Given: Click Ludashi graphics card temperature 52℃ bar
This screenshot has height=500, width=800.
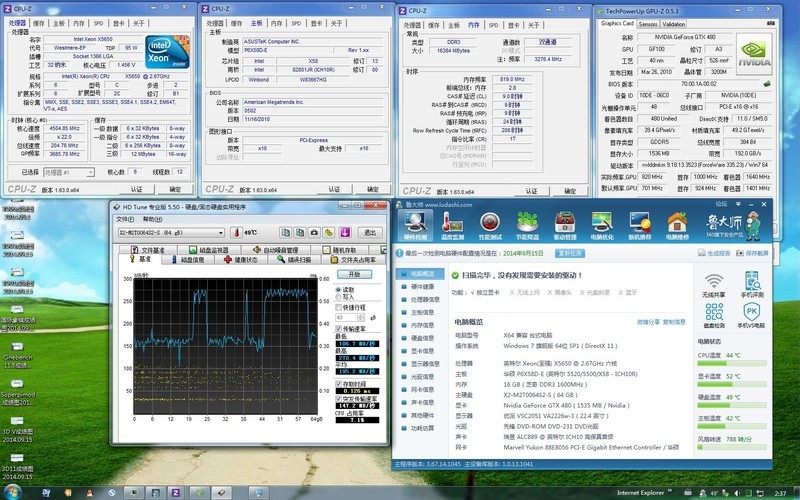Looking at the screenshot, I should [x=732, y=384].
